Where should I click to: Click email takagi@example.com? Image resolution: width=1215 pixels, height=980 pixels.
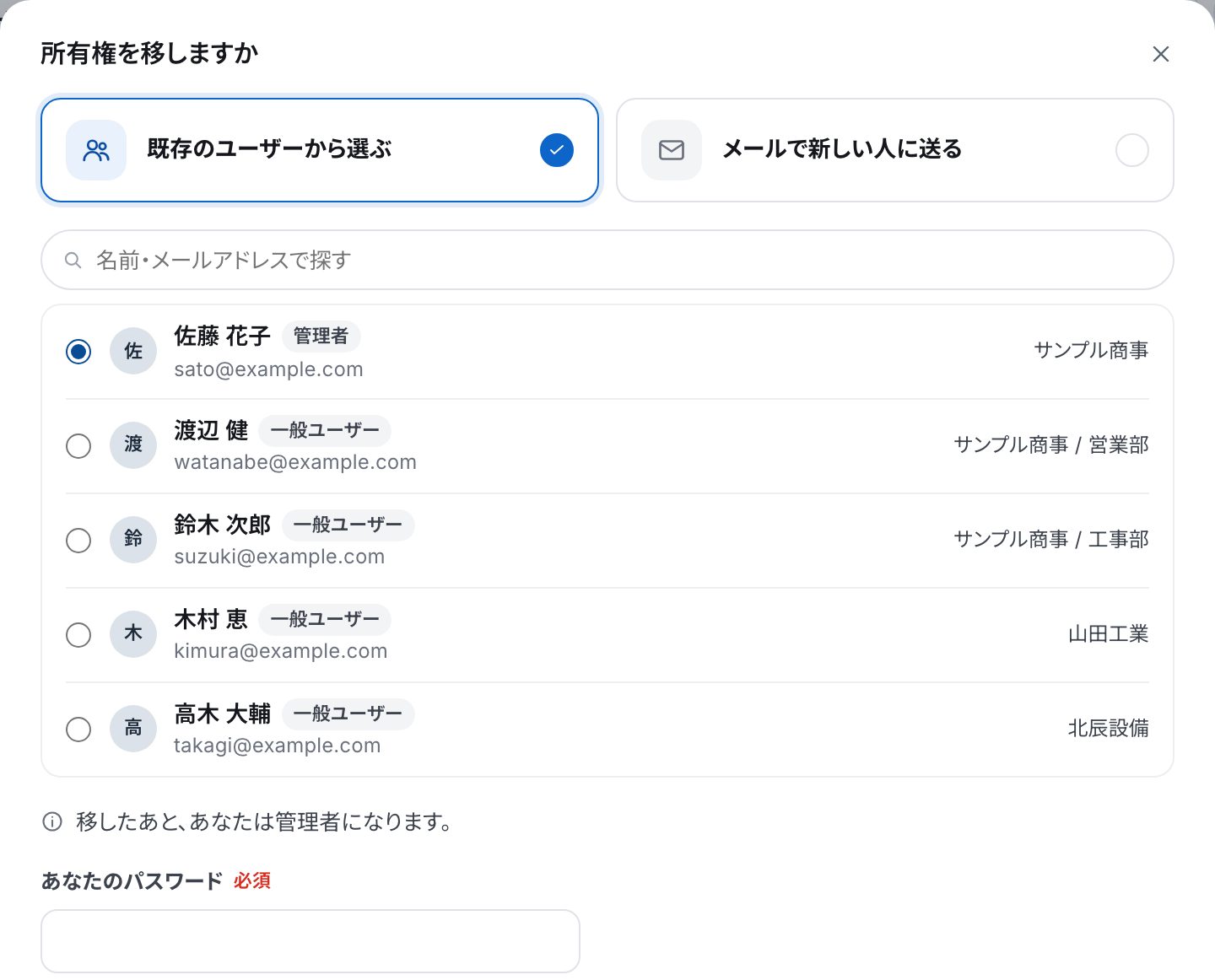coord(277,746)
